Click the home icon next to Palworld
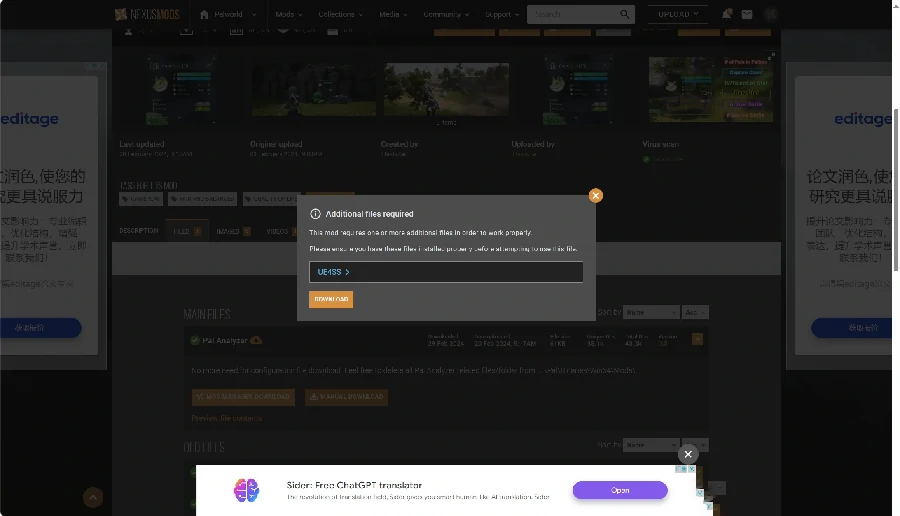The width and height of the screenshot is (900, 516). click(x=204, y=14)
